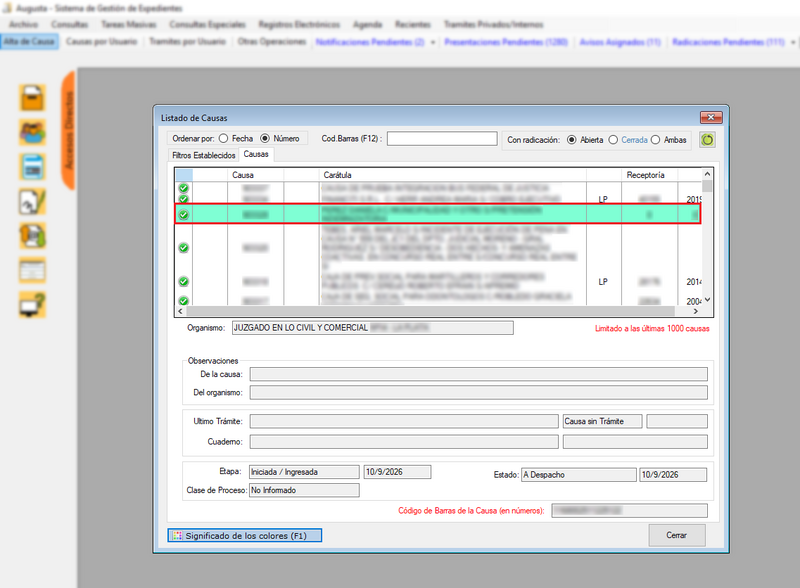Click the causes list scroll-down arrow

707,300
